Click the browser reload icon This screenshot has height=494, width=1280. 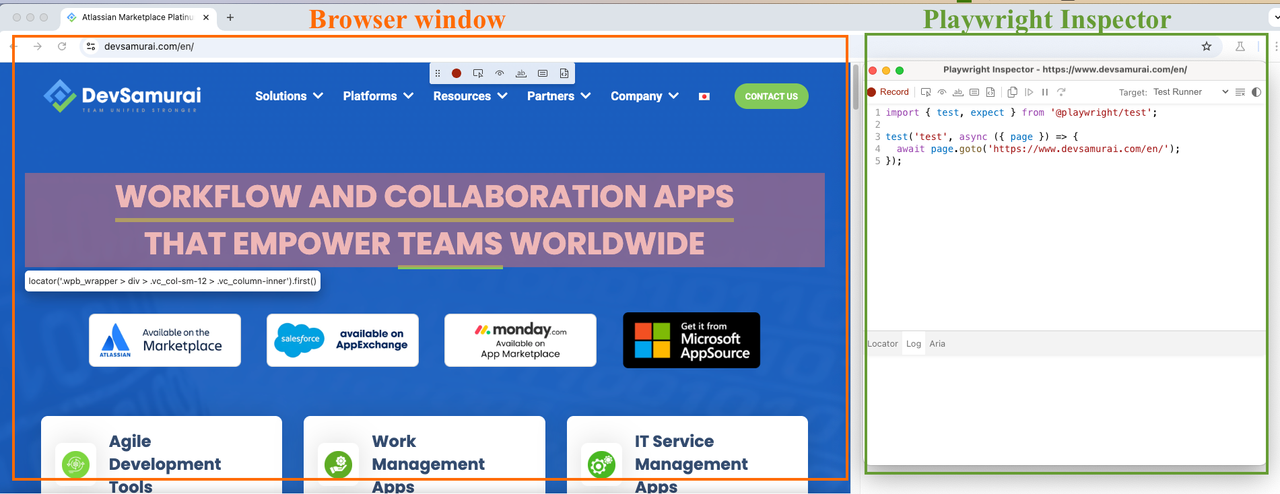tap(62, 46)
